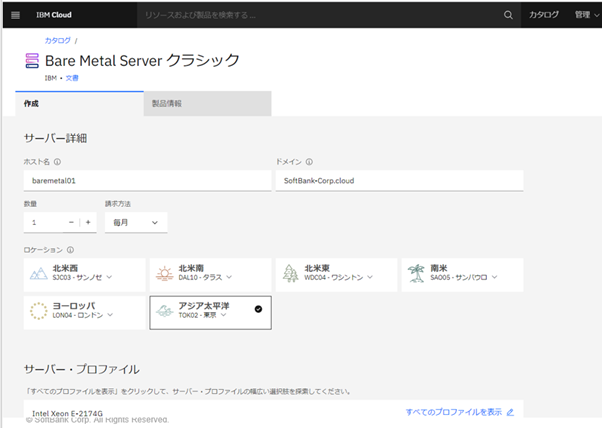Switch to the 製品情報 tab
The height and width of the screenshot is (428, 602).
coord(207,103)
